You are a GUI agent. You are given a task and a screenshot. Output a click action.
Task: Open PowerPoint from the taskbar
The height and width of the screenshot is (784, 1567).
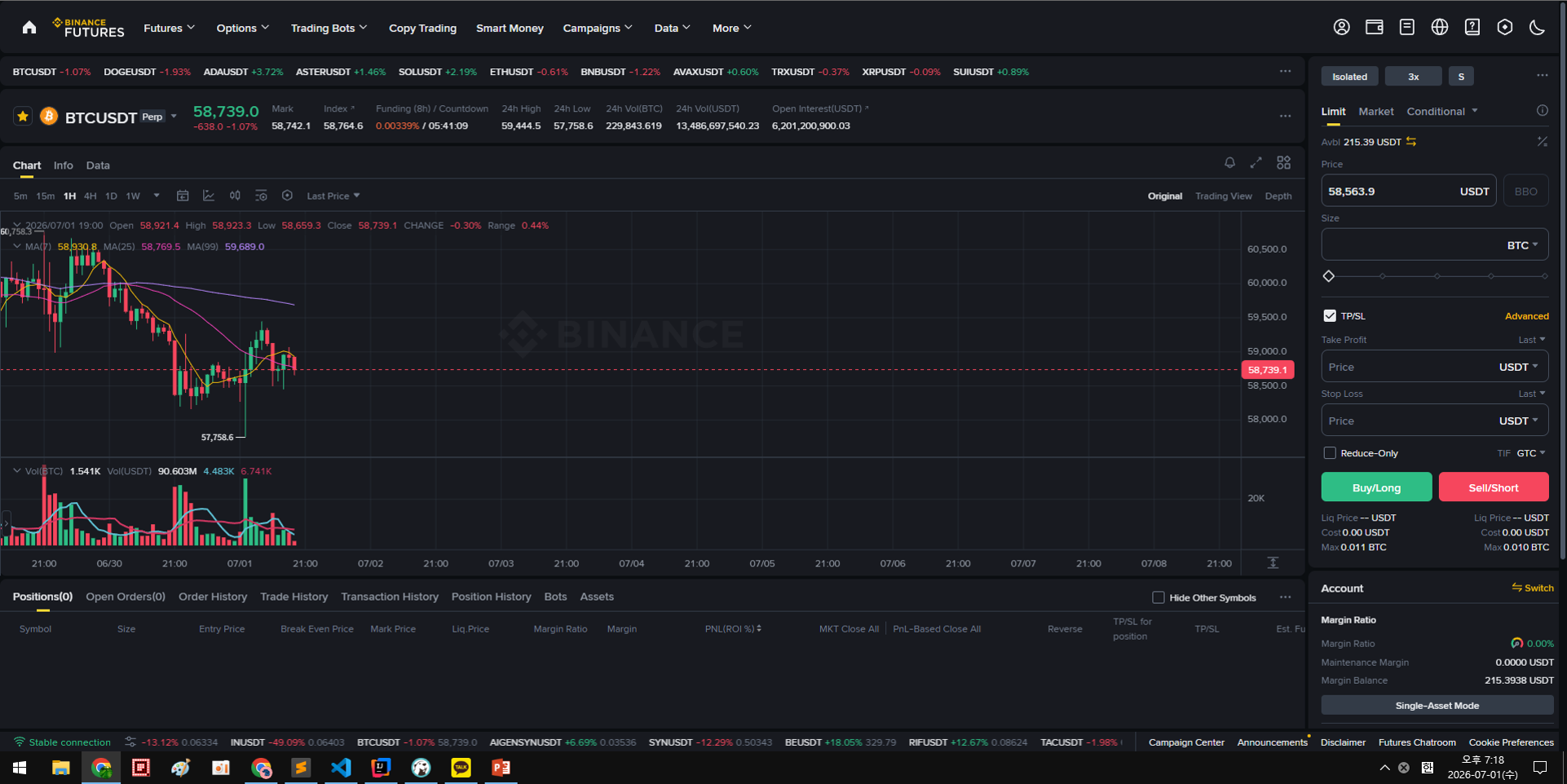click(x=501, y=768)
